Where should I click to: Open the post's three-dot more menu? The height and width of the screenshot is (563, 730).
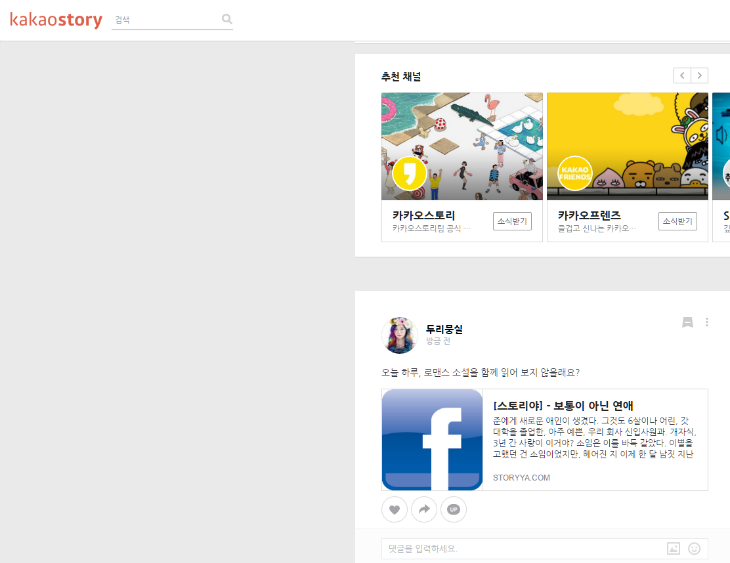(707, 322)
